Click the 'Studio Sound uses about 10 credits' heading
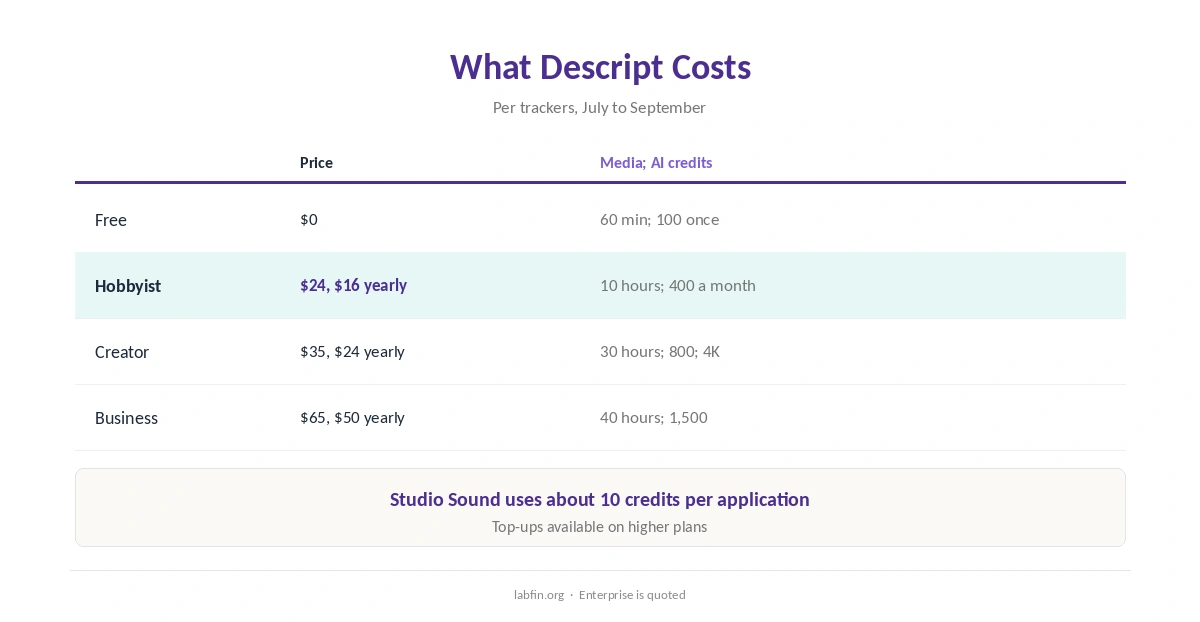 (x=600, y=499)
